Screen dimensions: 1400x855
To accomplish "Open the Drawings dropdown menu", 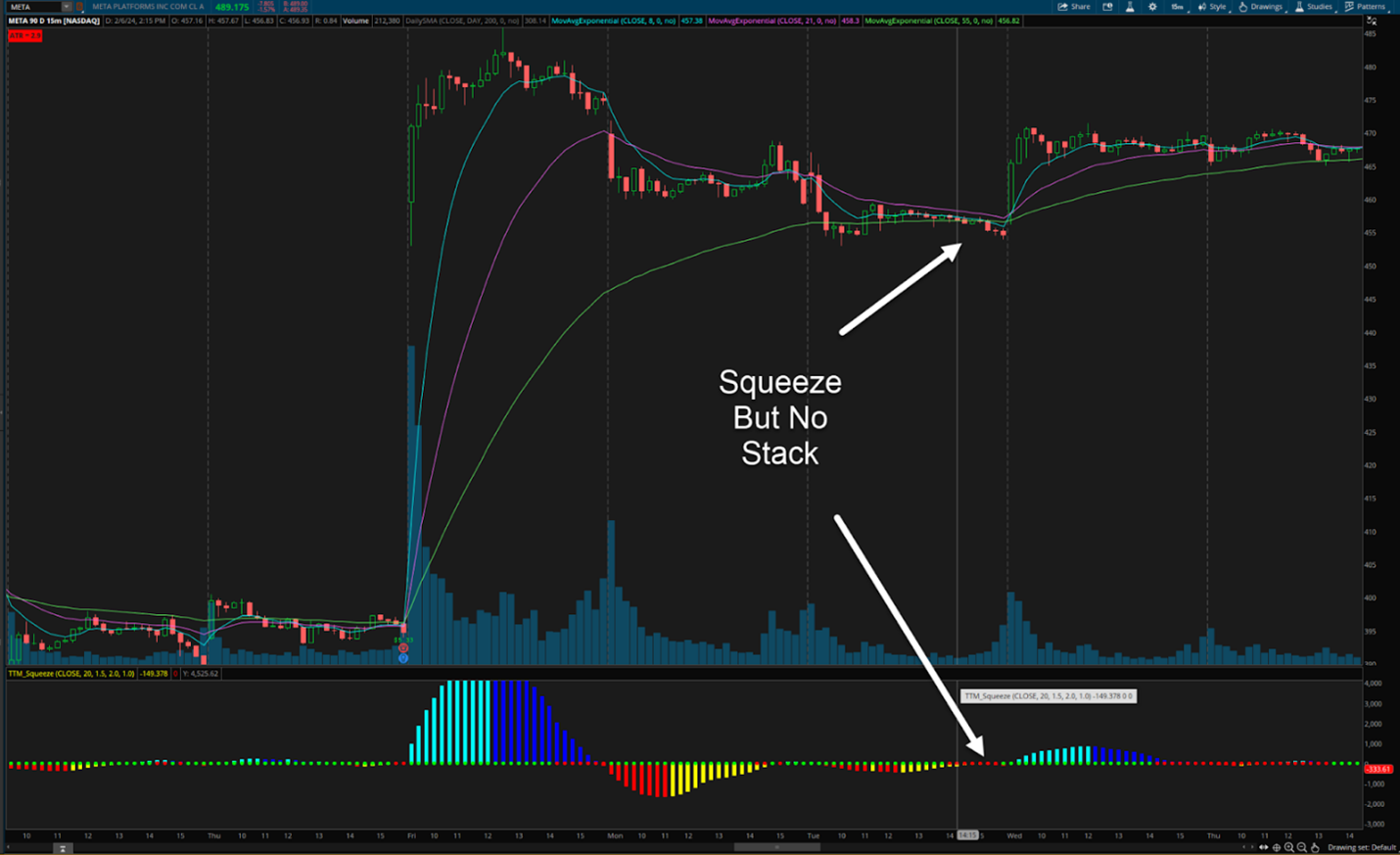I will pyautogui.click(x=1261, y=7).
